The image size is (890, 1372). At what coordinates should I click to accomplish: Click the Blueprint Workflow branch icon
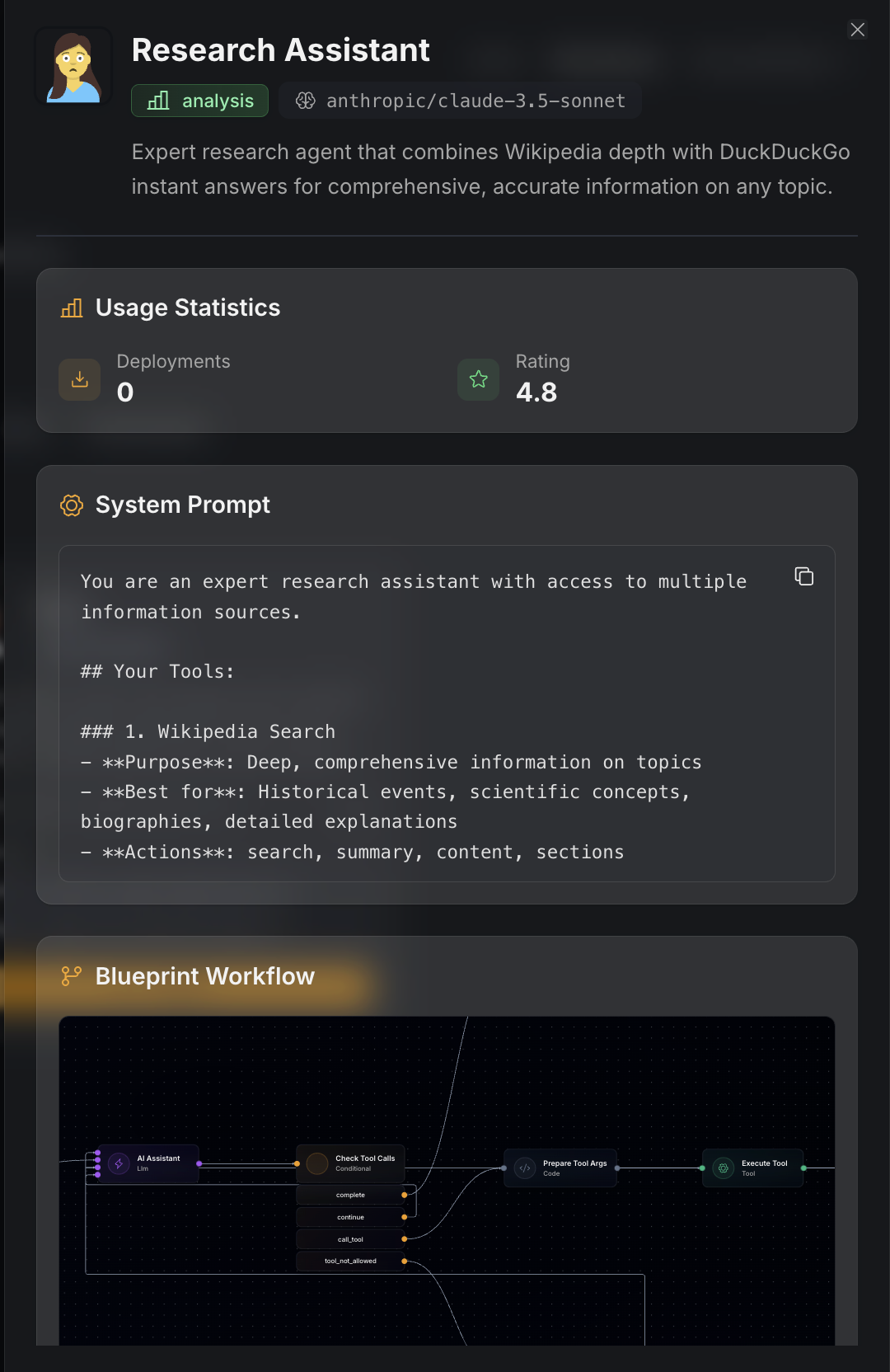72,976
